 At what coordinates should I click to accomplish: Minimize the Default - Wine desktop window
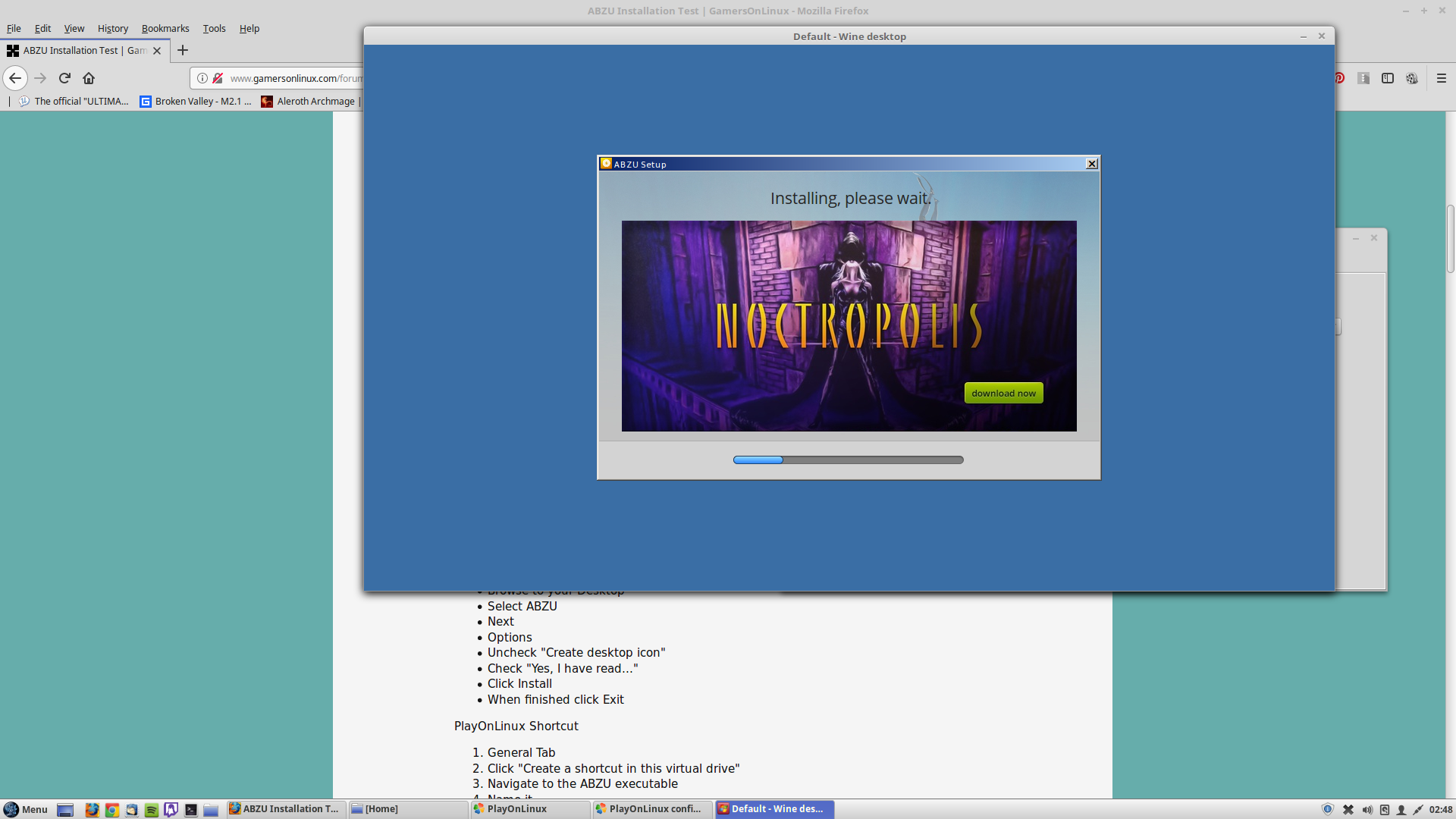tap(1304, 36)
